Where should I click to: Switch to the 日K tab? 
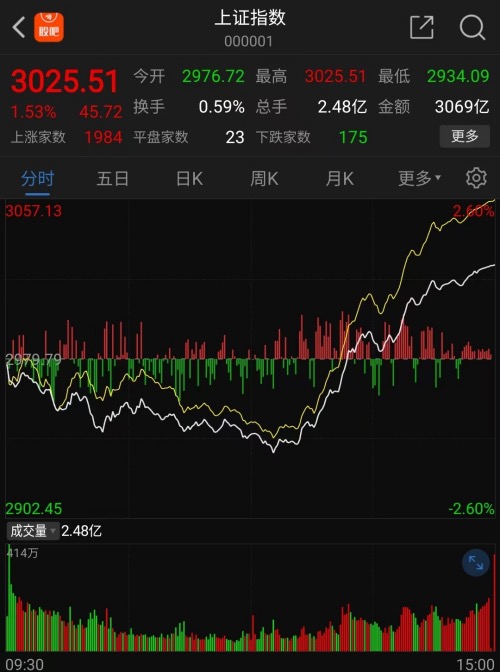(189, 178)
